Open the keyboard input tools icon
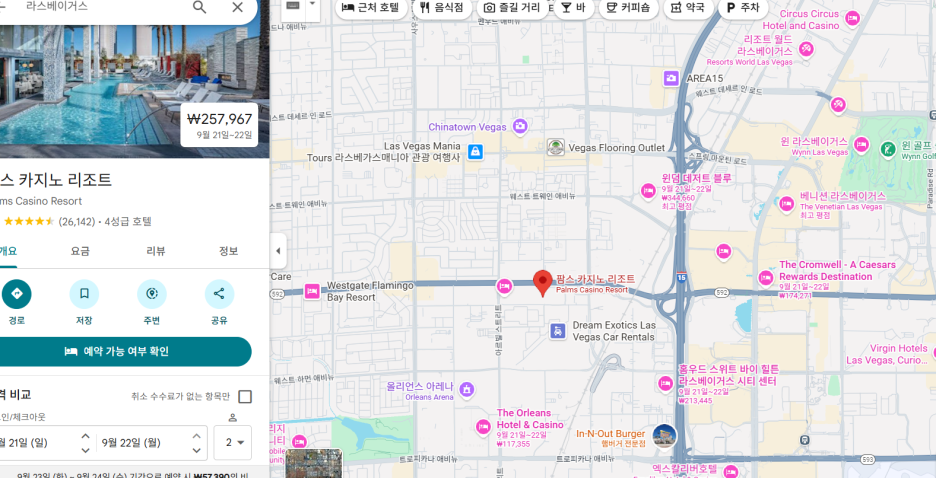 (292, 6)
